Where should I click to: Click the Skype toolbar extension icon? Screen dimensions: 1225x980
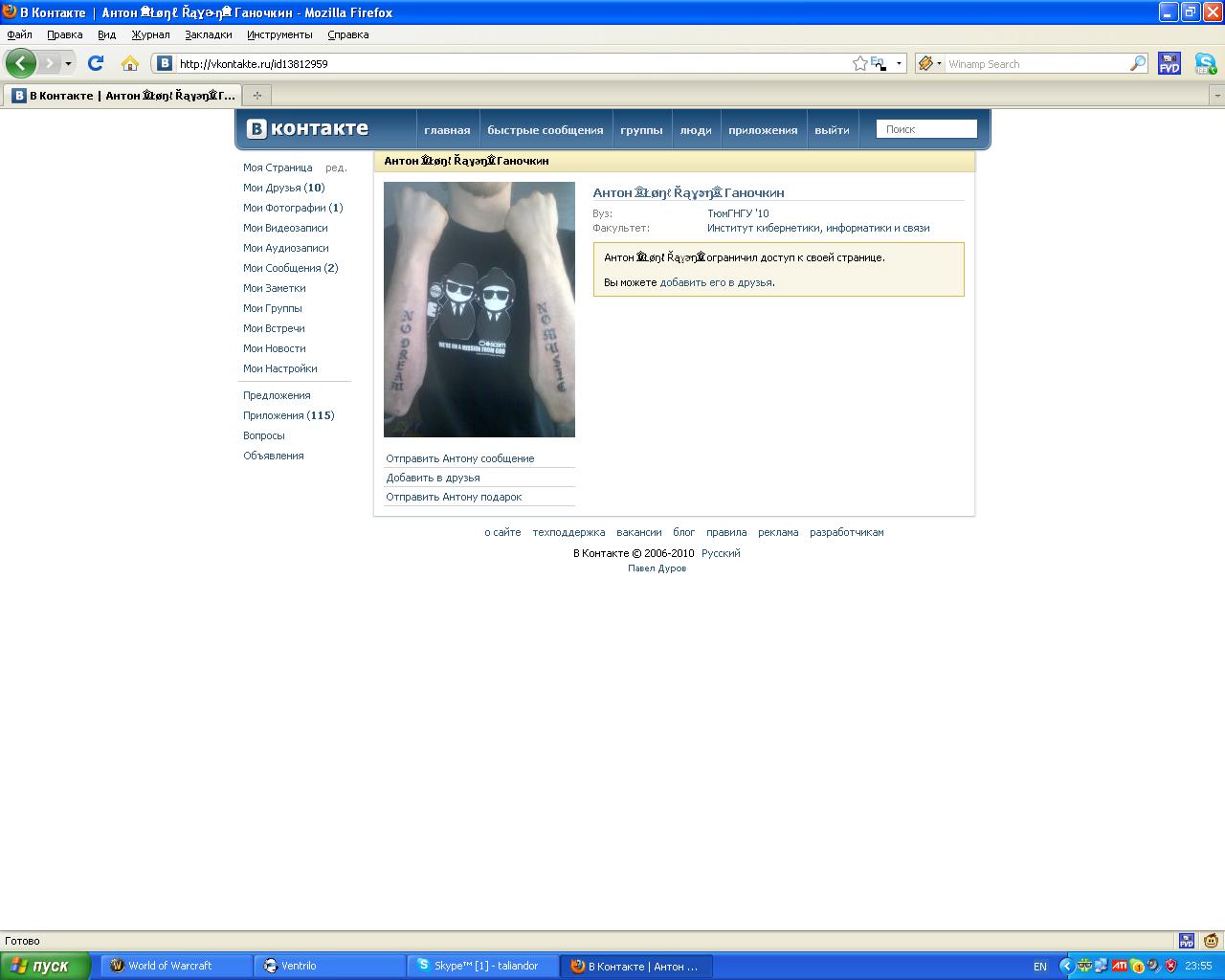1205,63
